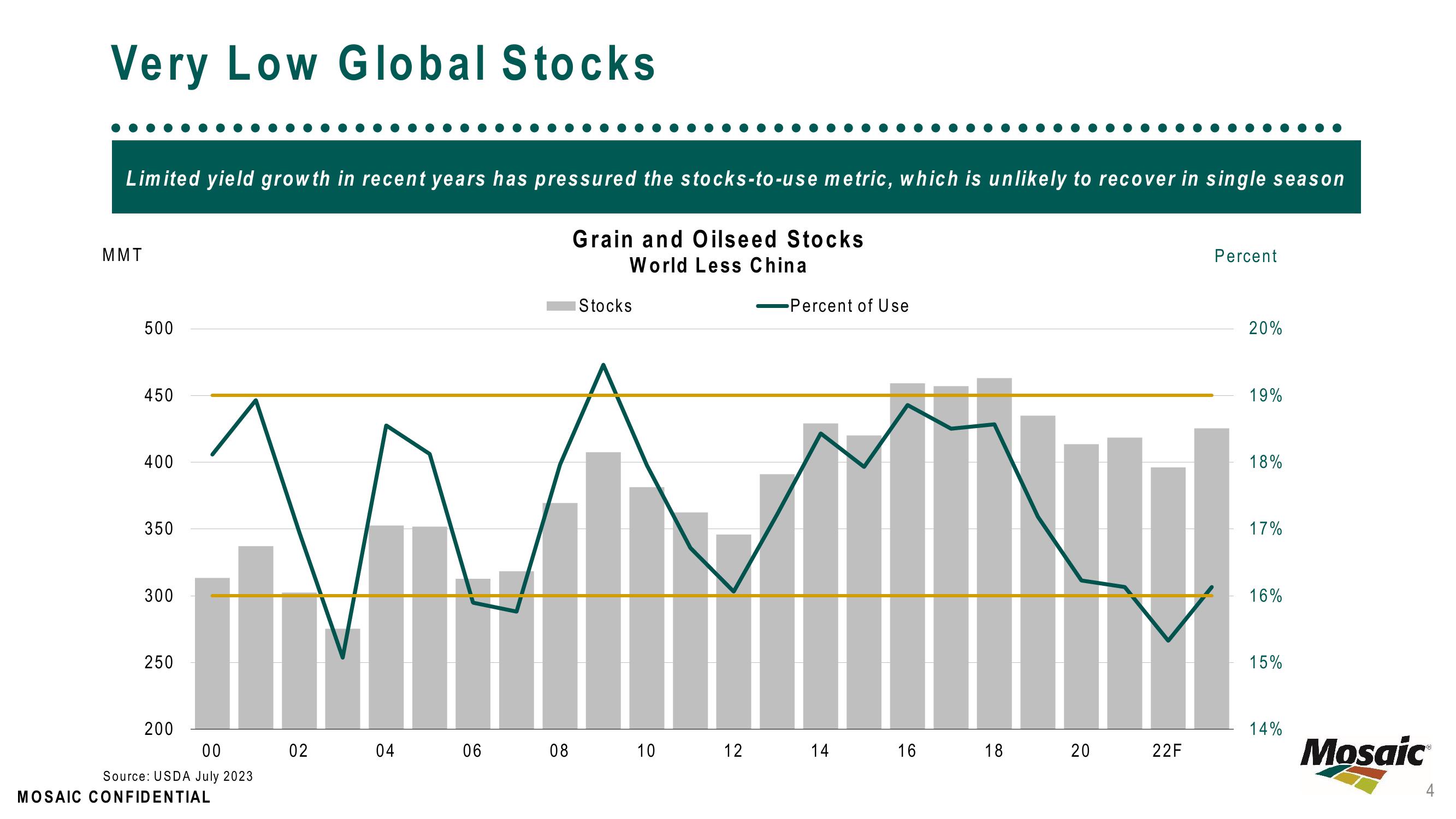Click the '18%' right axis value
1456x819 pixels.
1265,462
